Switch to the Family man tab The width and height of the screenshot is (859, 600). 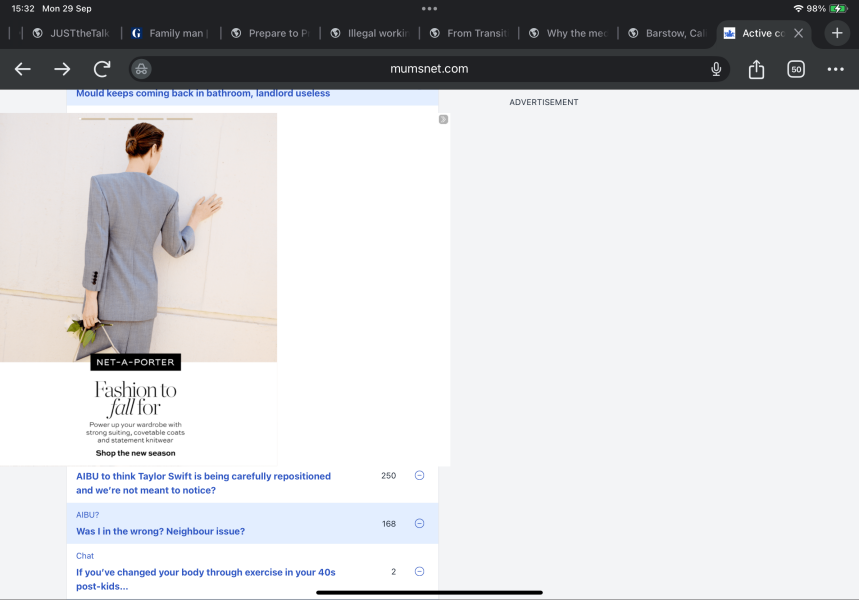[x=170, y=32]
